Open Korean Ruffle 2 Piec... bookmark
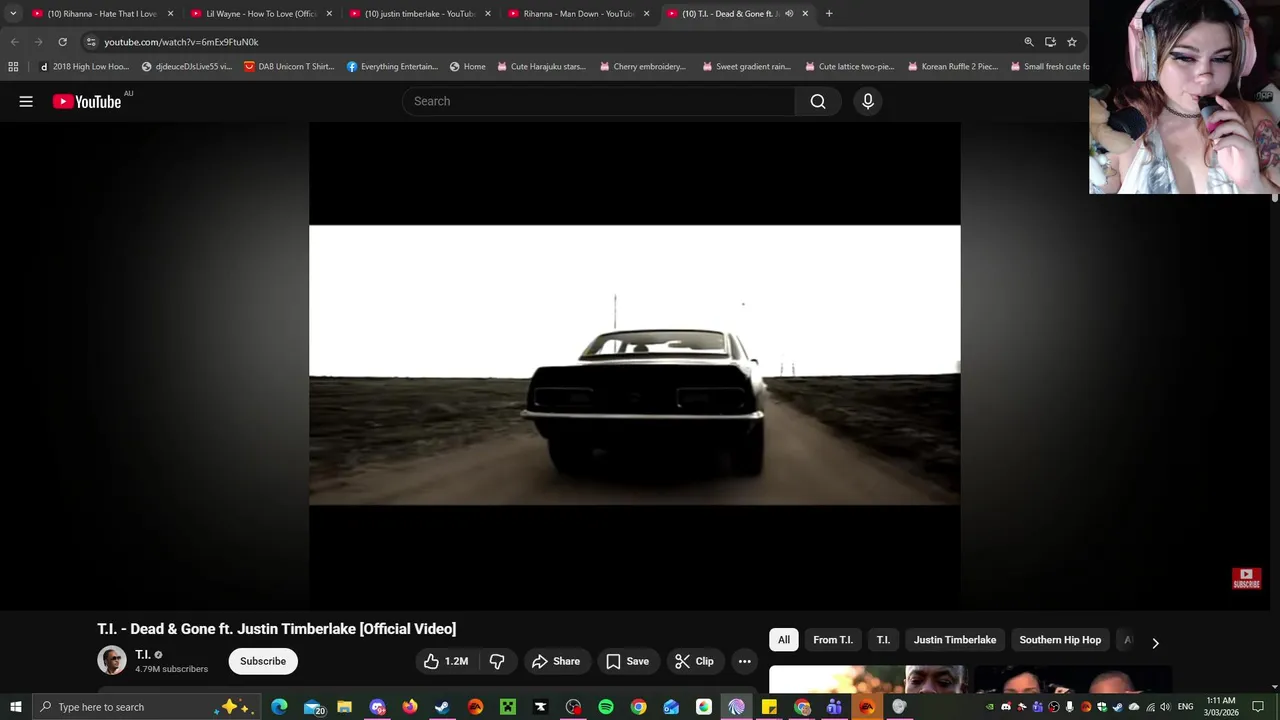Viewport: 1280px width, 720px height. point(952,67)
